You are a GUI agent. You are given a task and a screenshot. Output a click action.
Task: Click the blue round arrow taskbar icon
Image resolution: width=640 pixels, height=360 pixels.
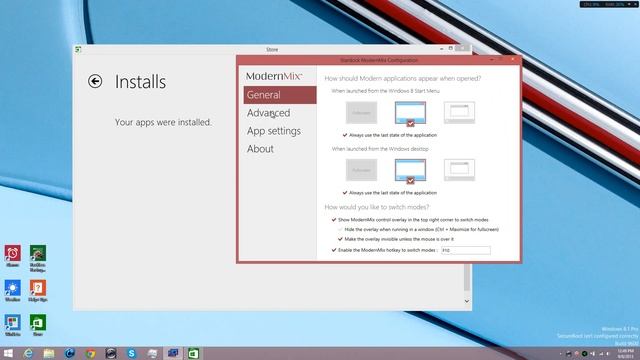[70, 353]
